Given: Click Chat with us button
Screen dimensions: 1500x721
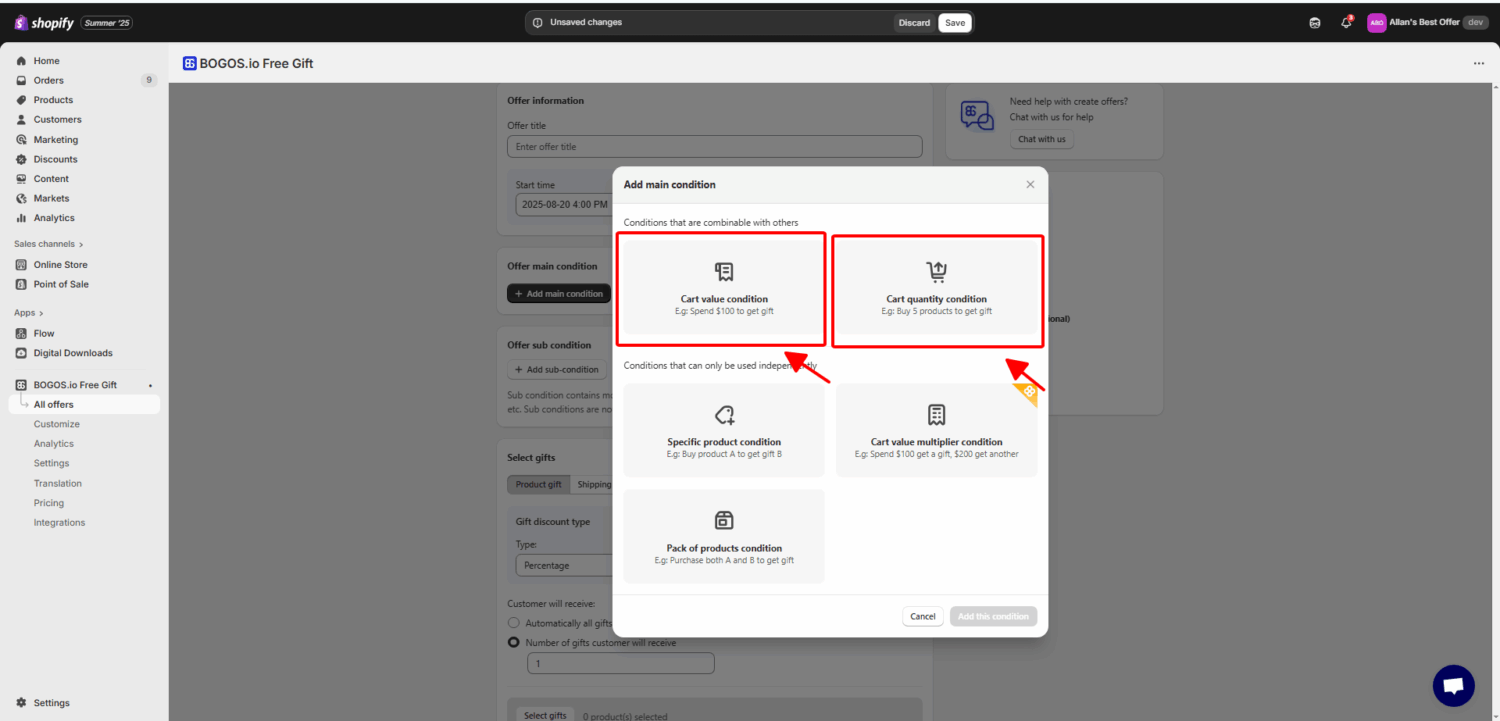Looking at the screenshot, I should [1041, 139].
